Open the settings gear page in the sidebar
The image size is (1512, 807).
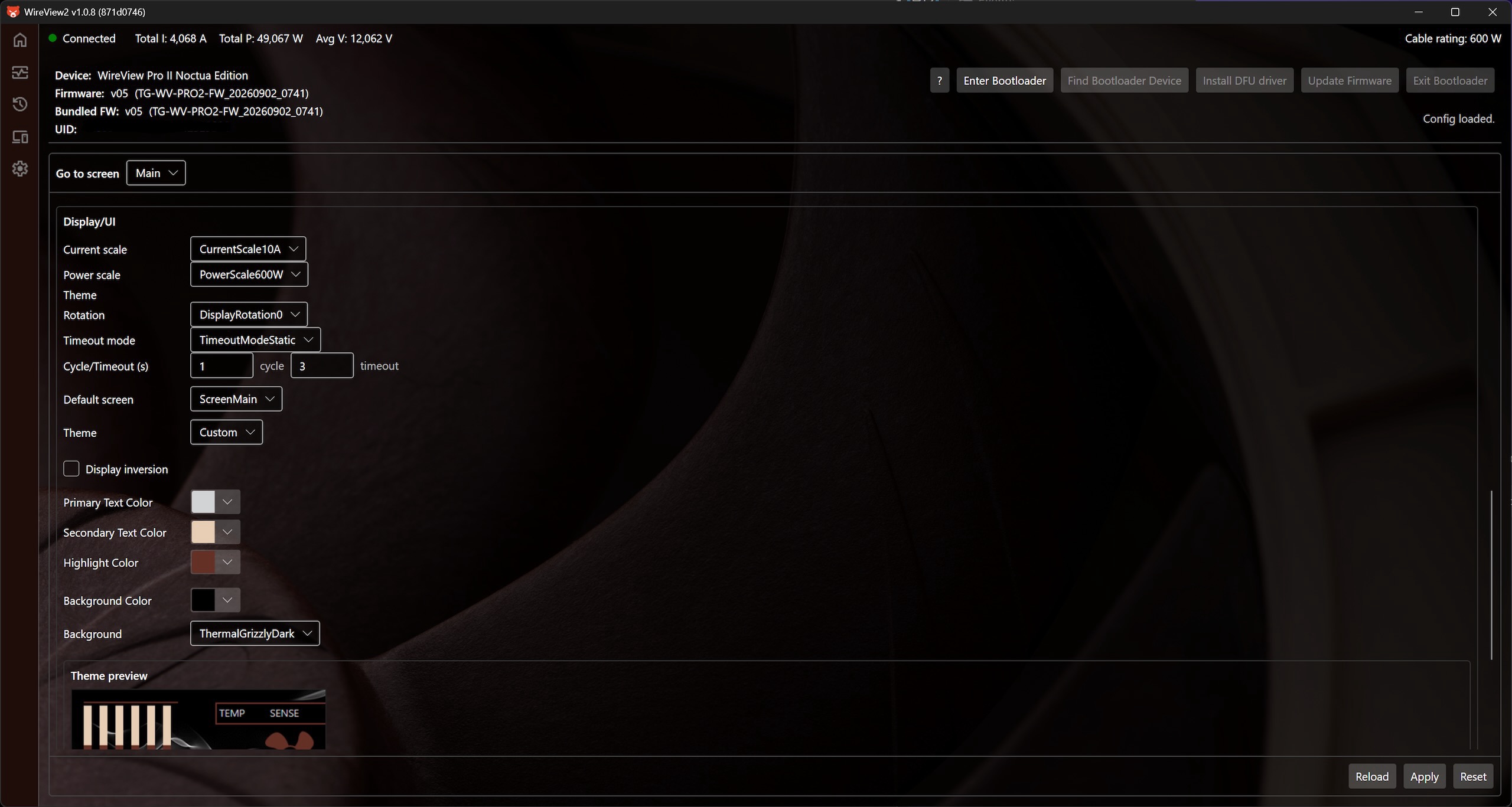(x=20, y=169)
